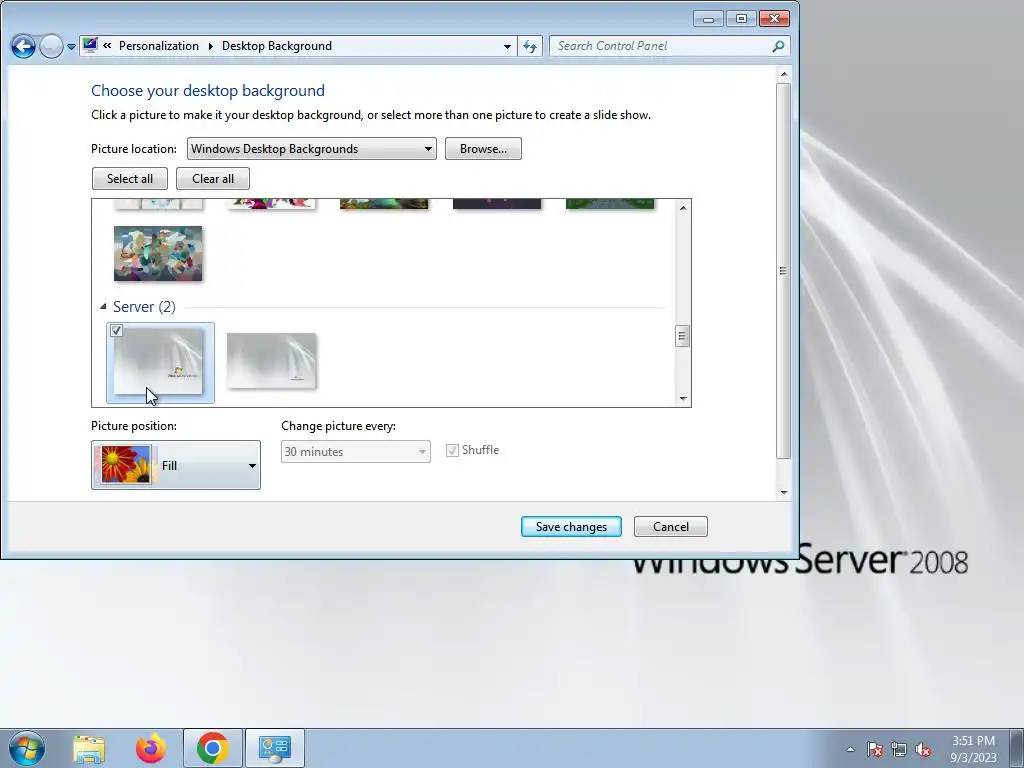Collapse the Server (2) group
Viewport: 1024px width, 768px height.
103,306
